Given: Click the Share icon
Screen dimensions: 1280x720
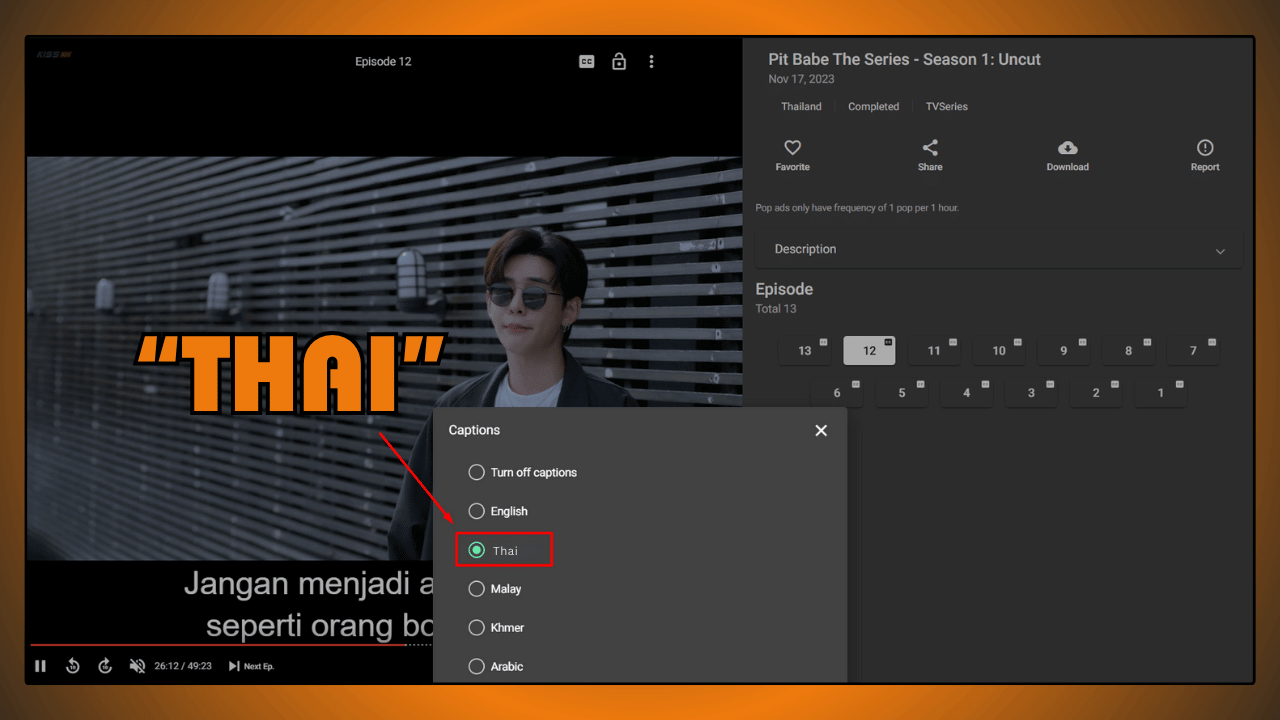Looking at the screenshot, I should 930,155.
